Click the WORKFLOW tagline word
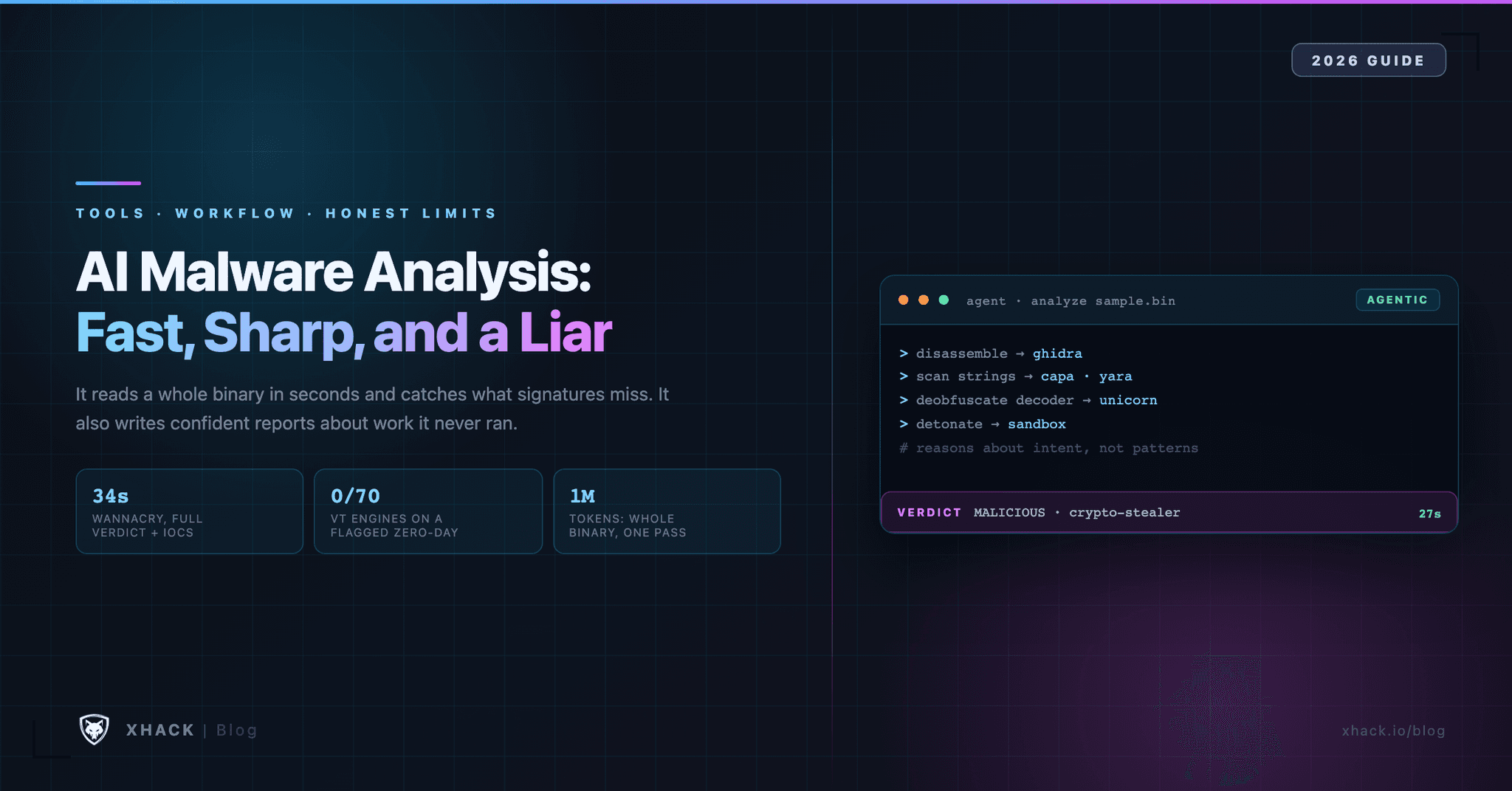This screenshot has height=791, width=1512. [x=235, y=213]
